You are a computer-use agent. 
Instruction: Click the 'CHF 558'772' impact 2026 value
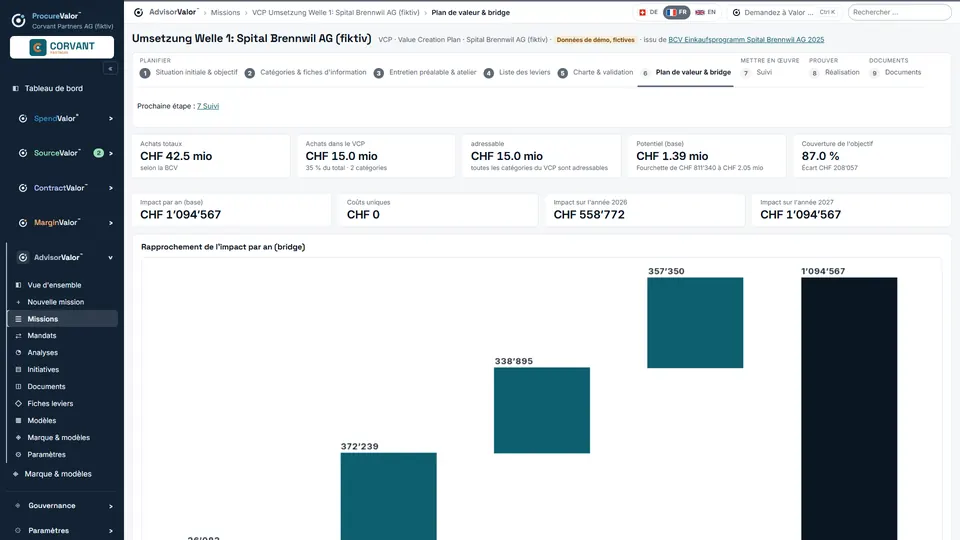point(589,214)
